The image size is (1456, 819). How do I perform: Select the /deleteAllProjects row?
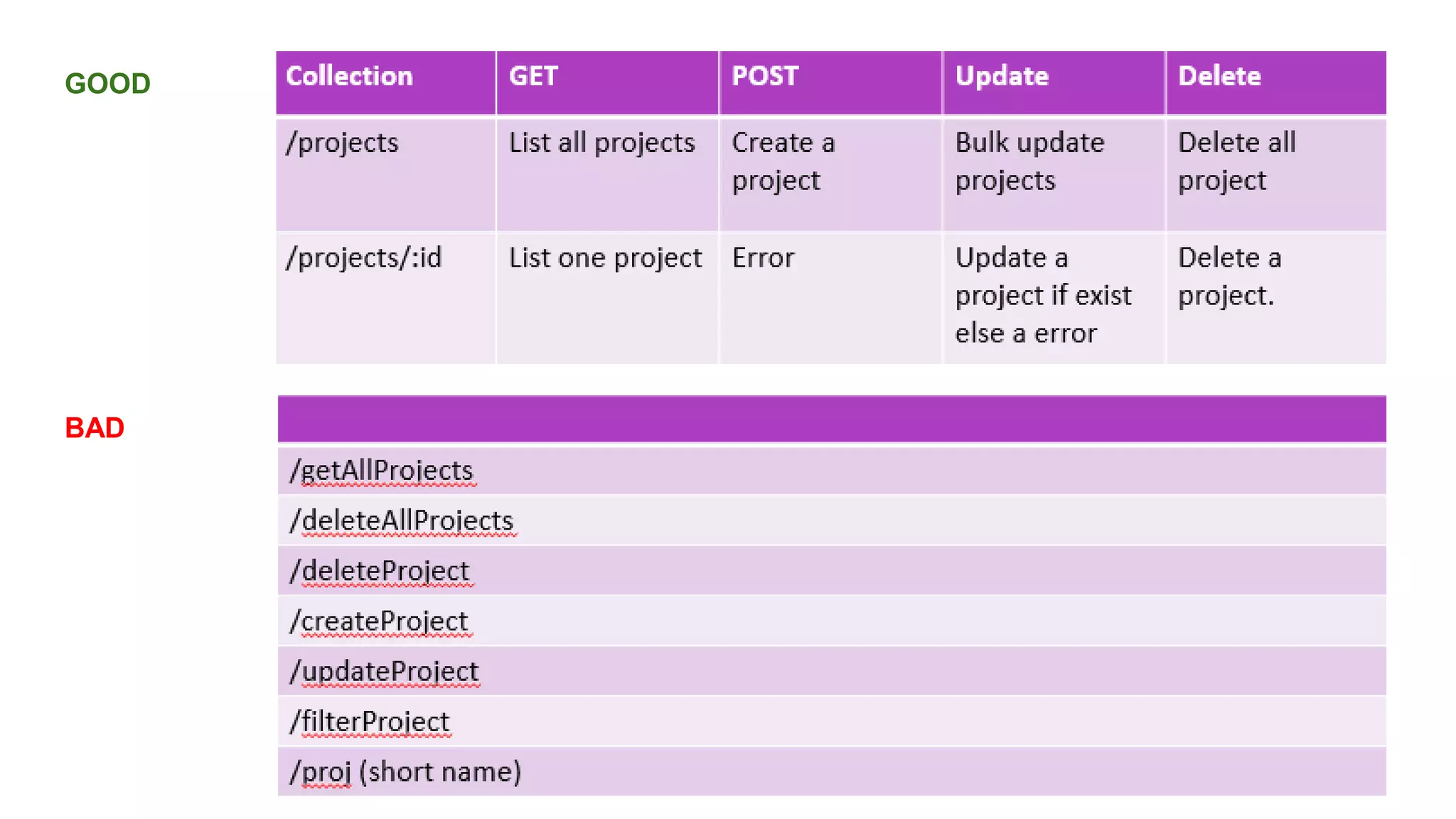pos(401,521)
